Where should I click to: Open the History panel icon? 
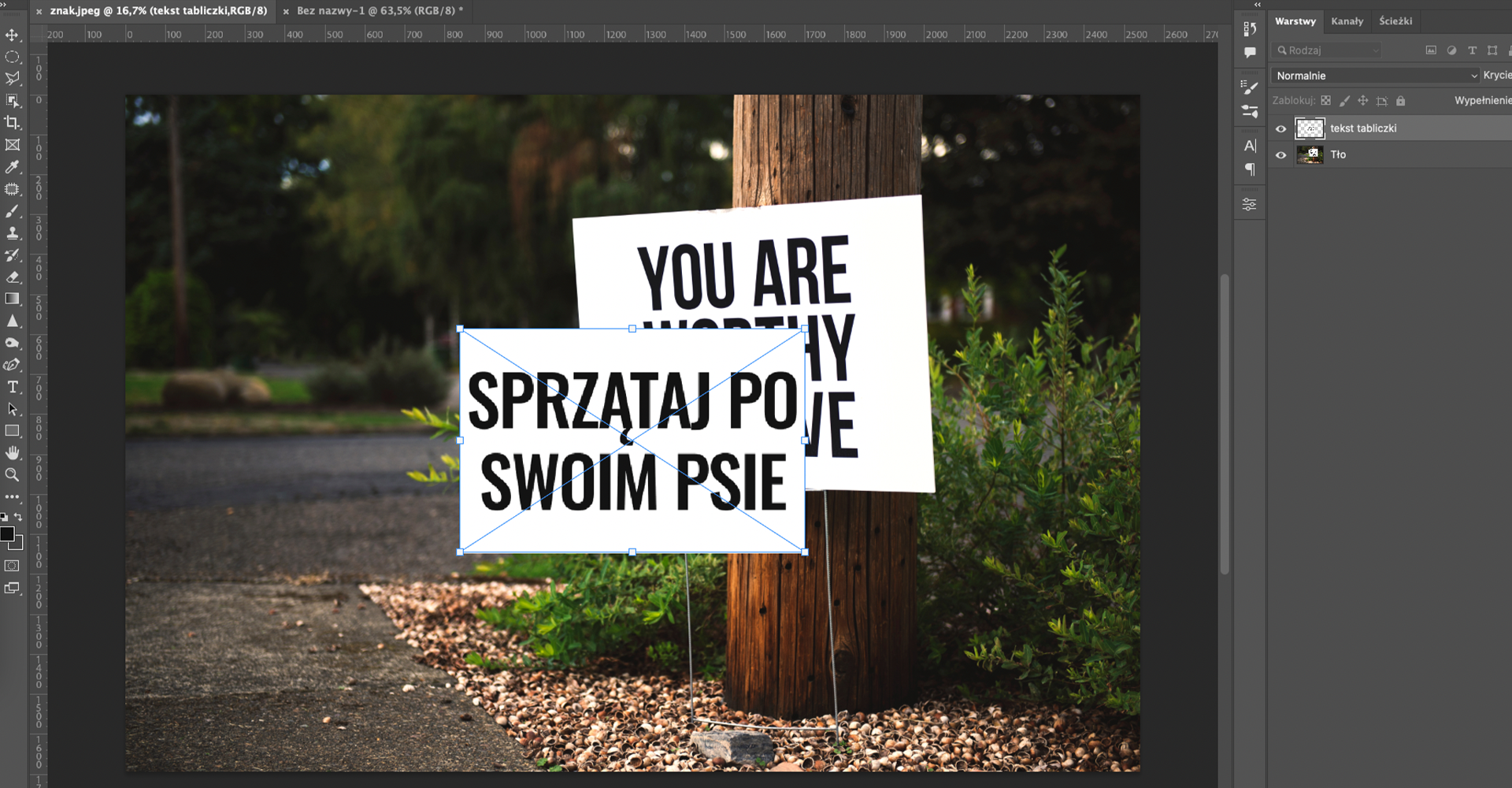point(1250,29)
